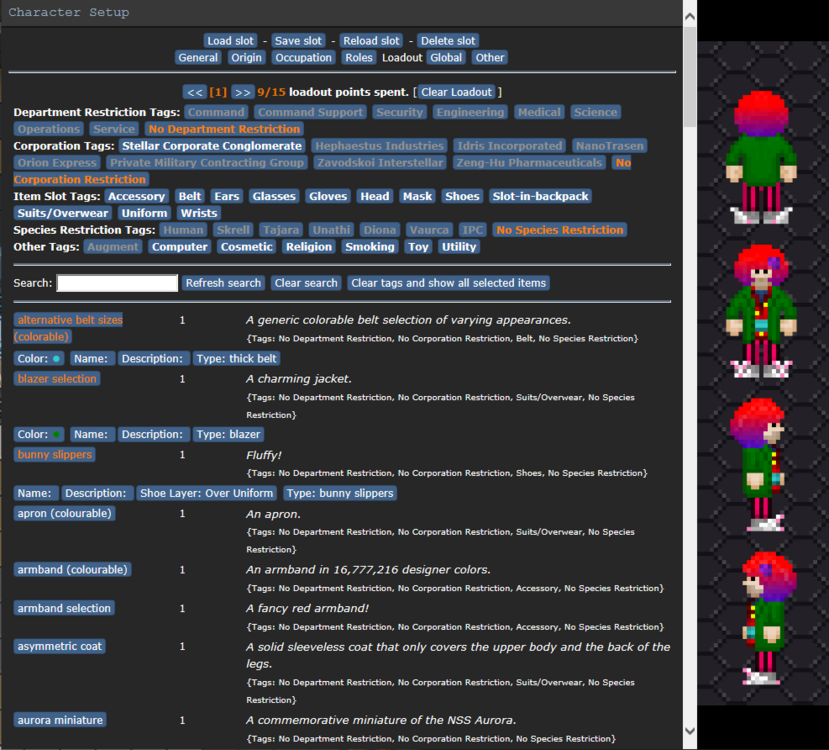This screenshot has width=829, height=750.
Task: Toggle the Belt item slot tag
Action: click(x=189, y=196)
